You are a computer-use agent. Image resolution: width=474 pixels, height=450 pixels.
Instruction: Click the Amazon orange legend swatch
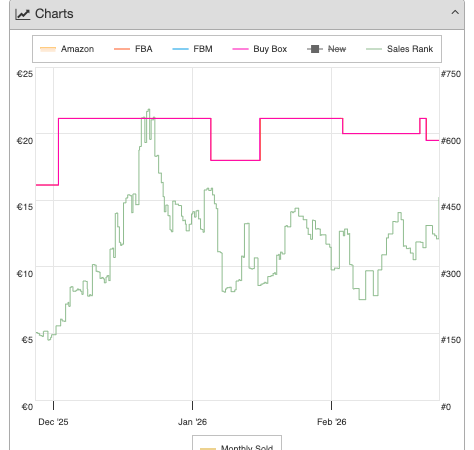[48, 49]
